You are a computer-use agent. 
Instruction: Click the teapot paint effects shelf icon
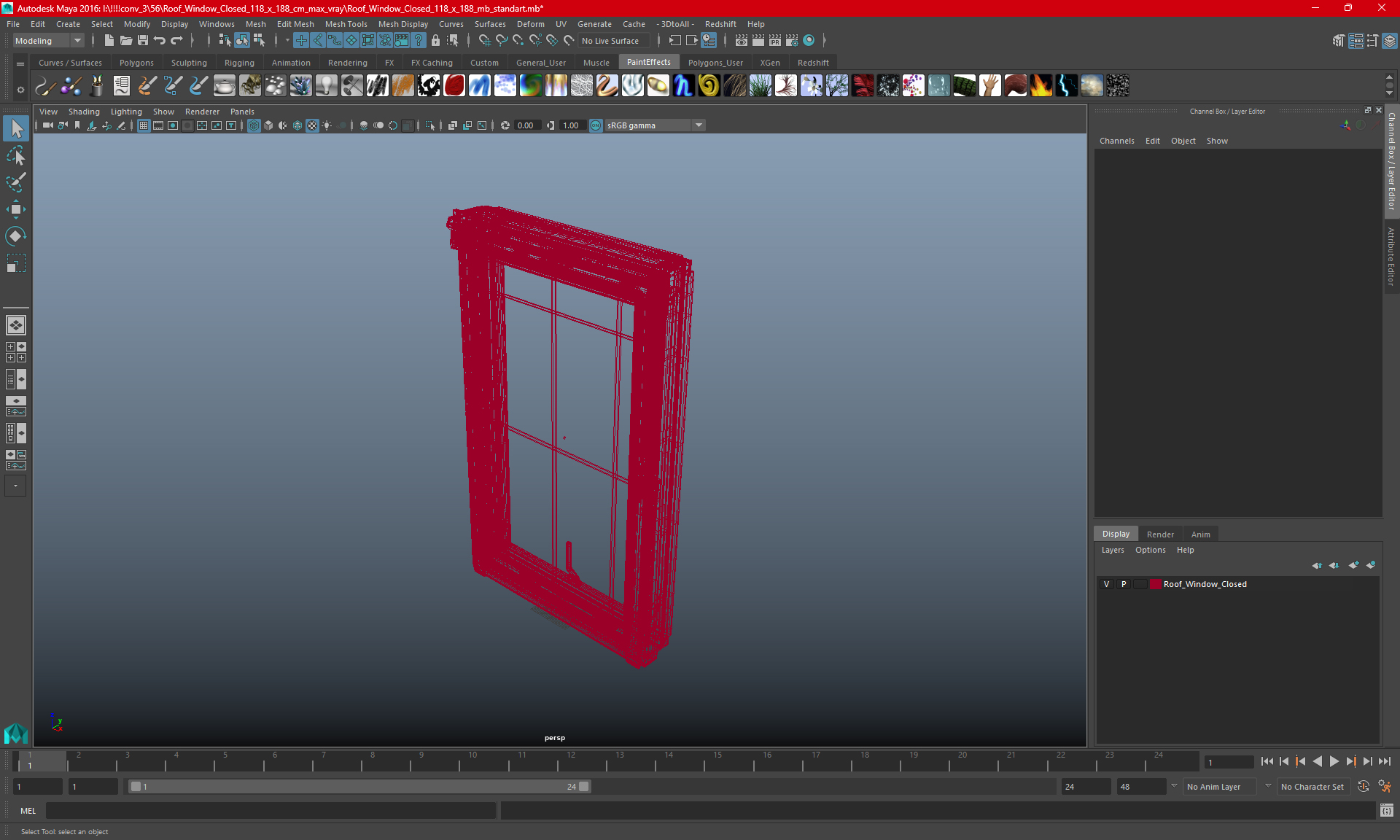click(225, 86)
